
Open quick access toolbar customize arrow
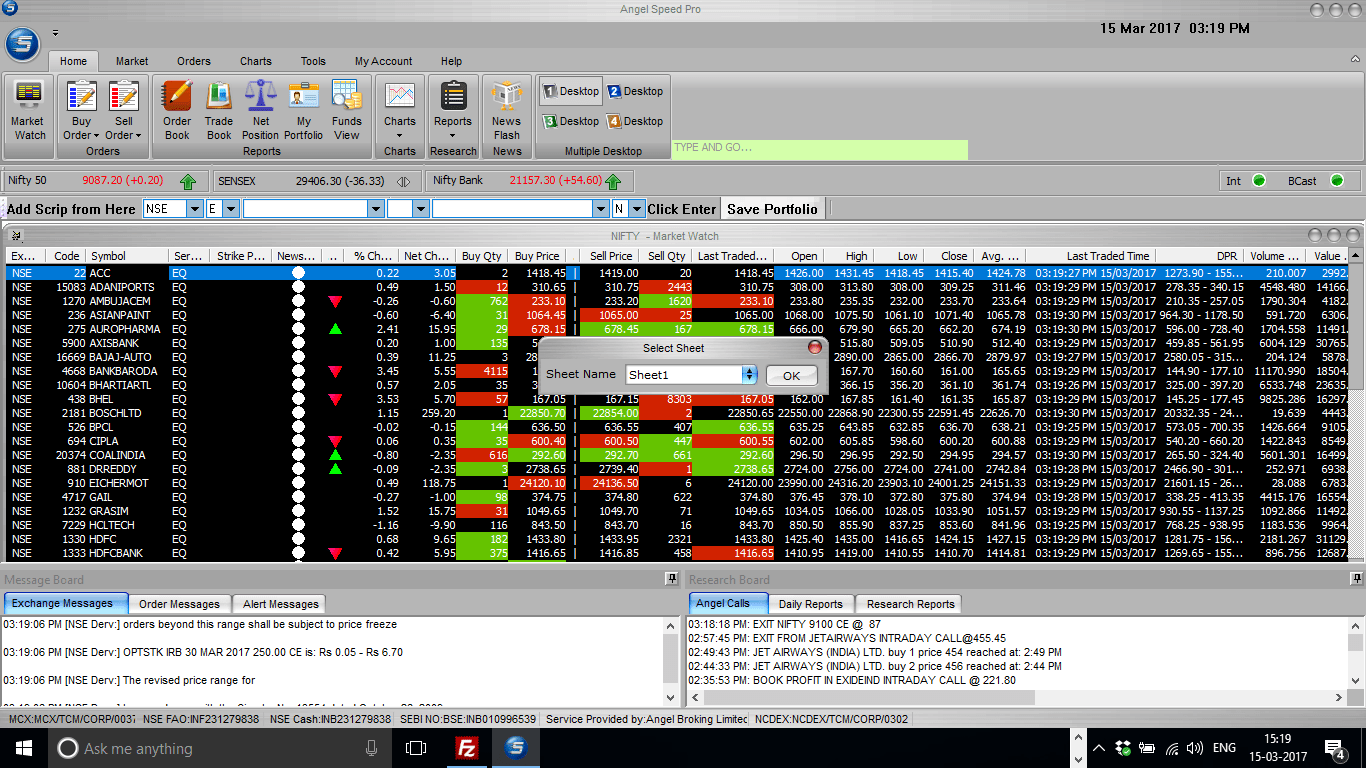pyautogui.click(x=55, y=33)
